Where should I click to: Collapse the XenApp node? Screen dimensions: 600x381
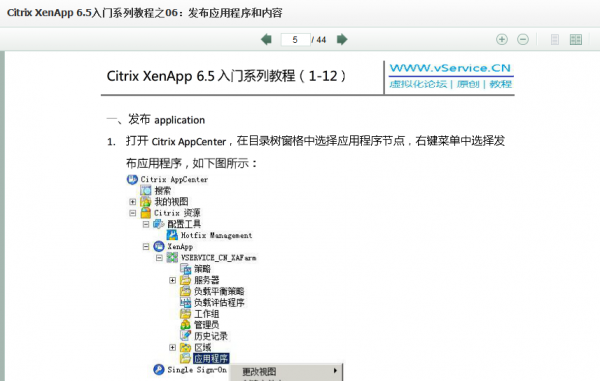pos(146,247)
